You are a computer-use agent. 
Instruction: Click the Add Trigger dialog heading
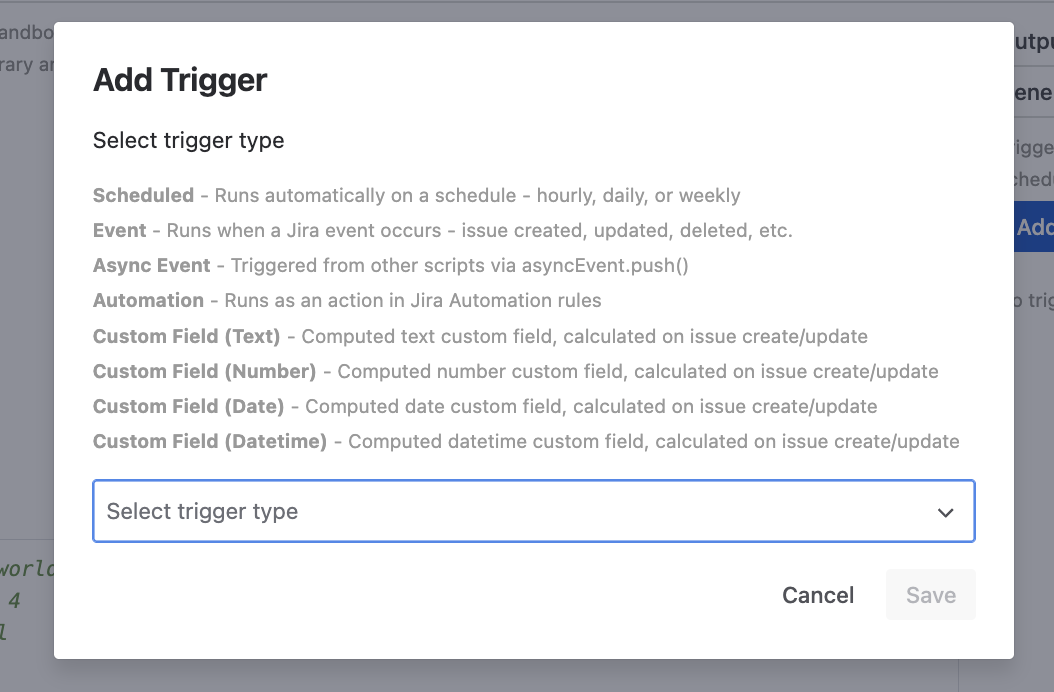tap(180, 80)
